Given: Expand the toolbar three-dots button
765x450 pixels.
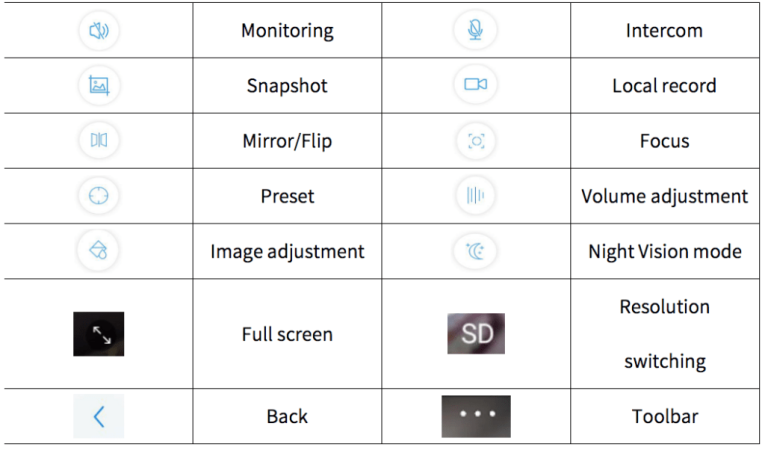Looking at the screenshot, I should coord(475,416).
